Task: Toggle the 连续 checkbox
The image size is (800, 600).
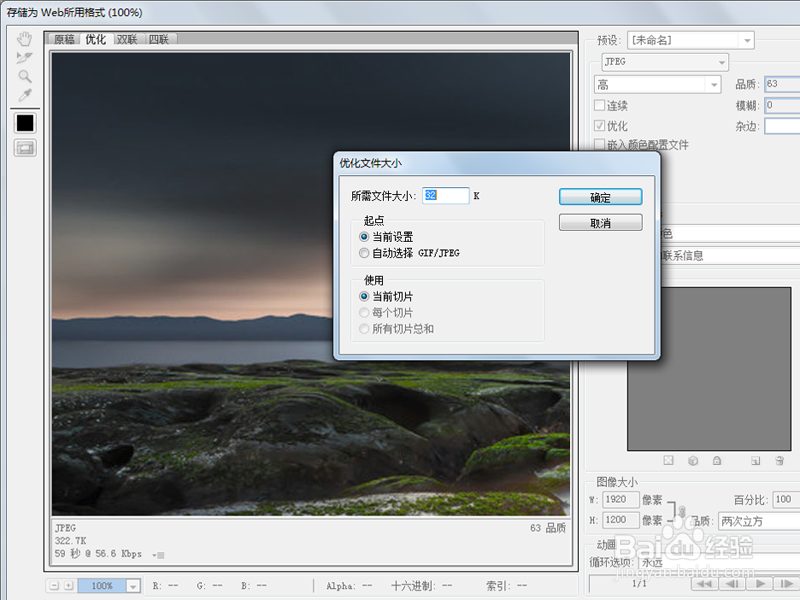Action: [599, 105]
